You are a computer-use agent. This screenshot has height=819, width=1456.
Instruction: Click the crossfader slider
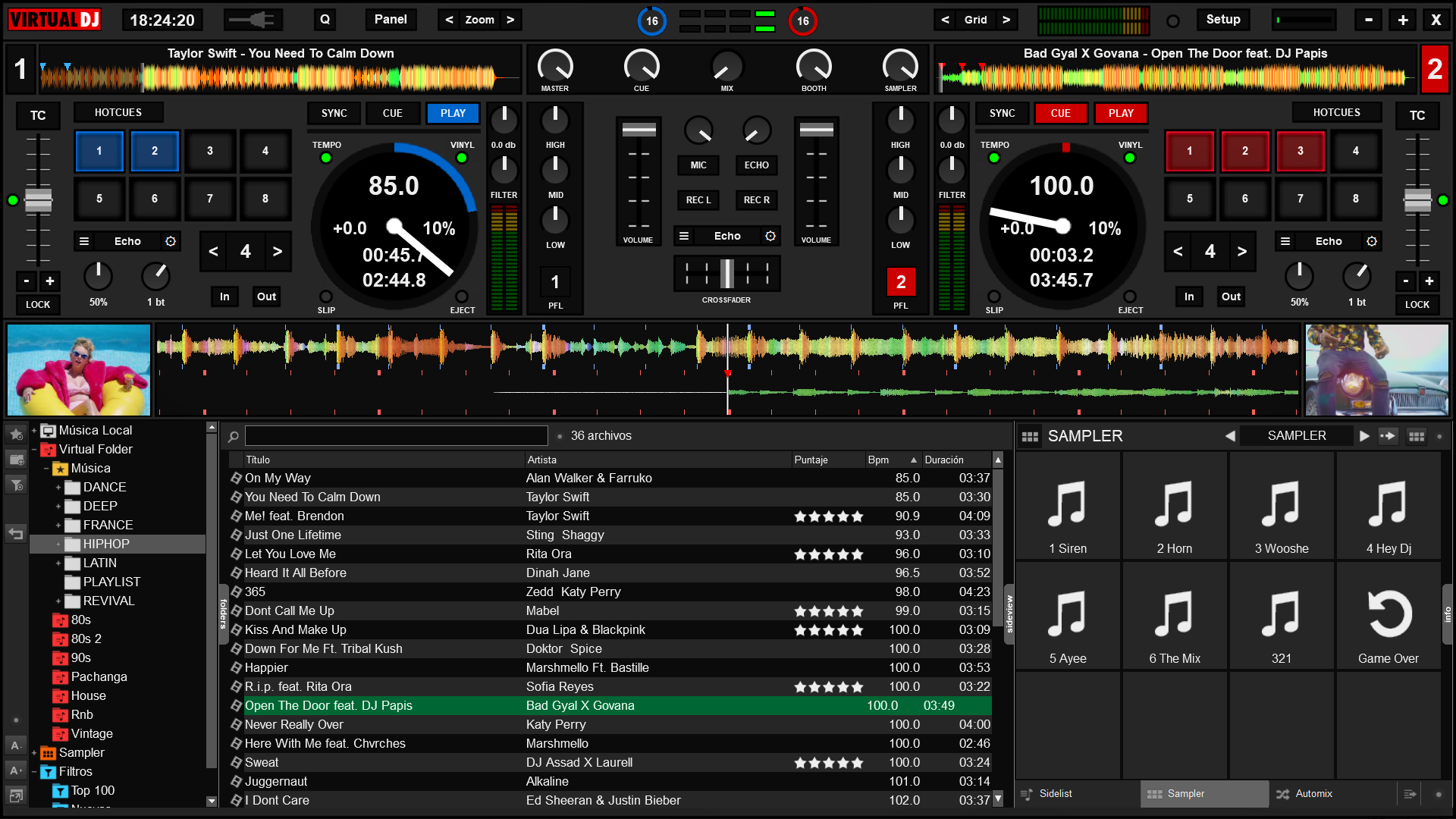(726, 274)
